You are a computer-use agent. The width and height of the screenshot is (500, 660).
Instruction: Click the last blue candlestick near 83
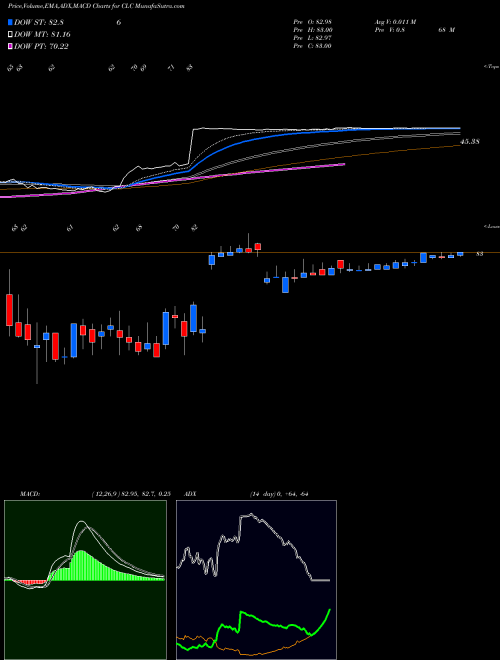coord(460,254)
